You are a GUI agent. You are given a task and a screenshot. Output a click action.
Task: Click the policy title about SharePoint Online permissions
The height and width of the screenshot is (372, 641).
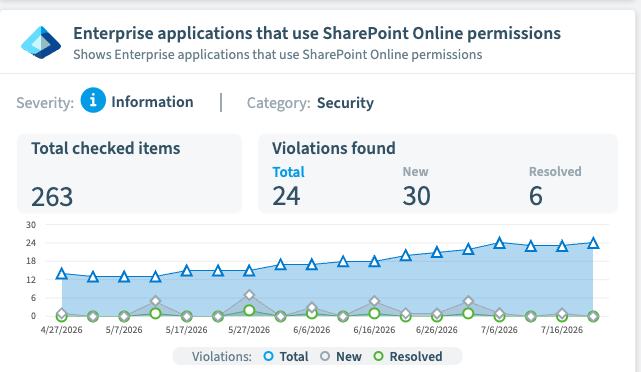[317, 34]
